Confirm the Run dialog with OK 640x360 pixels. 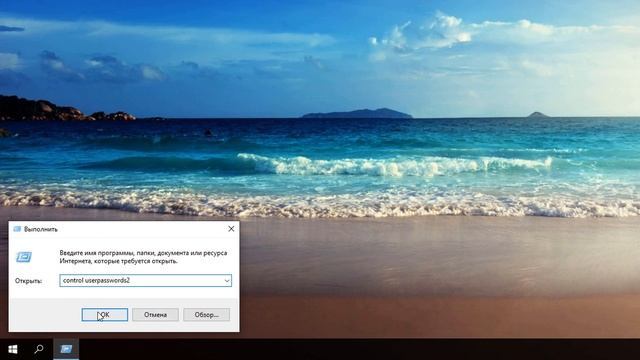pyautogui.click(x=104, y=315)
